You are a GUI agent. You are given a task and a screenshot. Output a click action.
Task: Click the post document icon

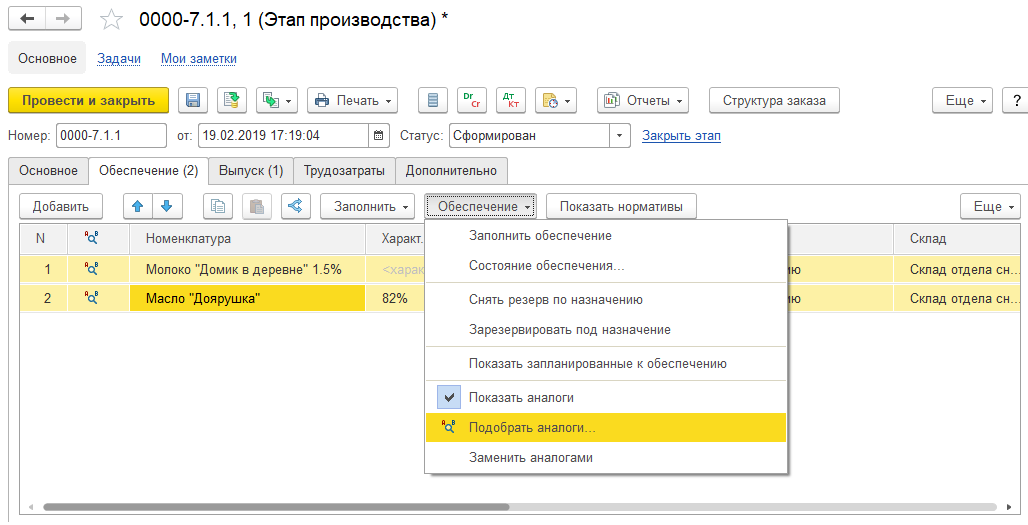click(233, 100)
